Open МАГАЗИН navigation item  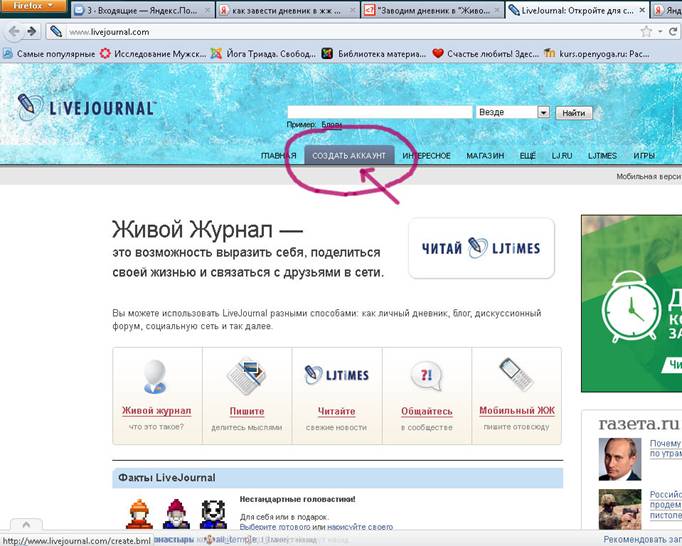click(x=485, y=156)
